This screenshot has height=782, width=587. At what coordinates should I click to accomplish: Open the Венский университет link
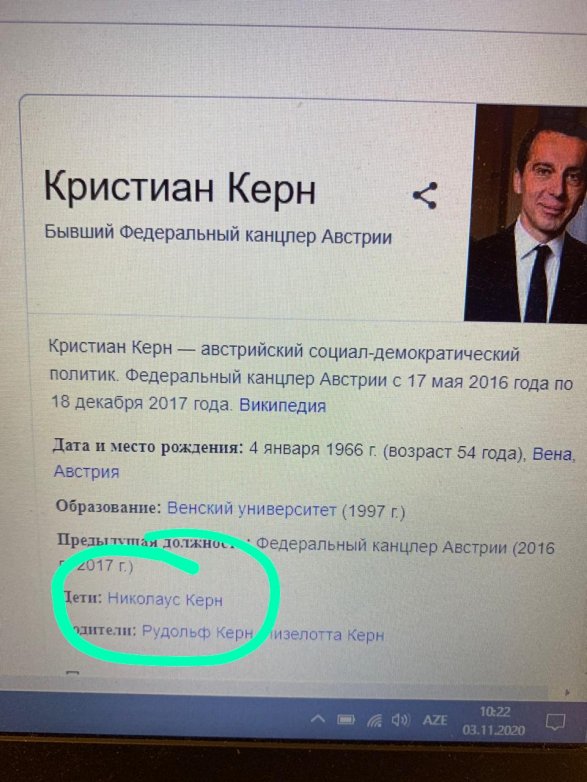[x=251, y=509]
